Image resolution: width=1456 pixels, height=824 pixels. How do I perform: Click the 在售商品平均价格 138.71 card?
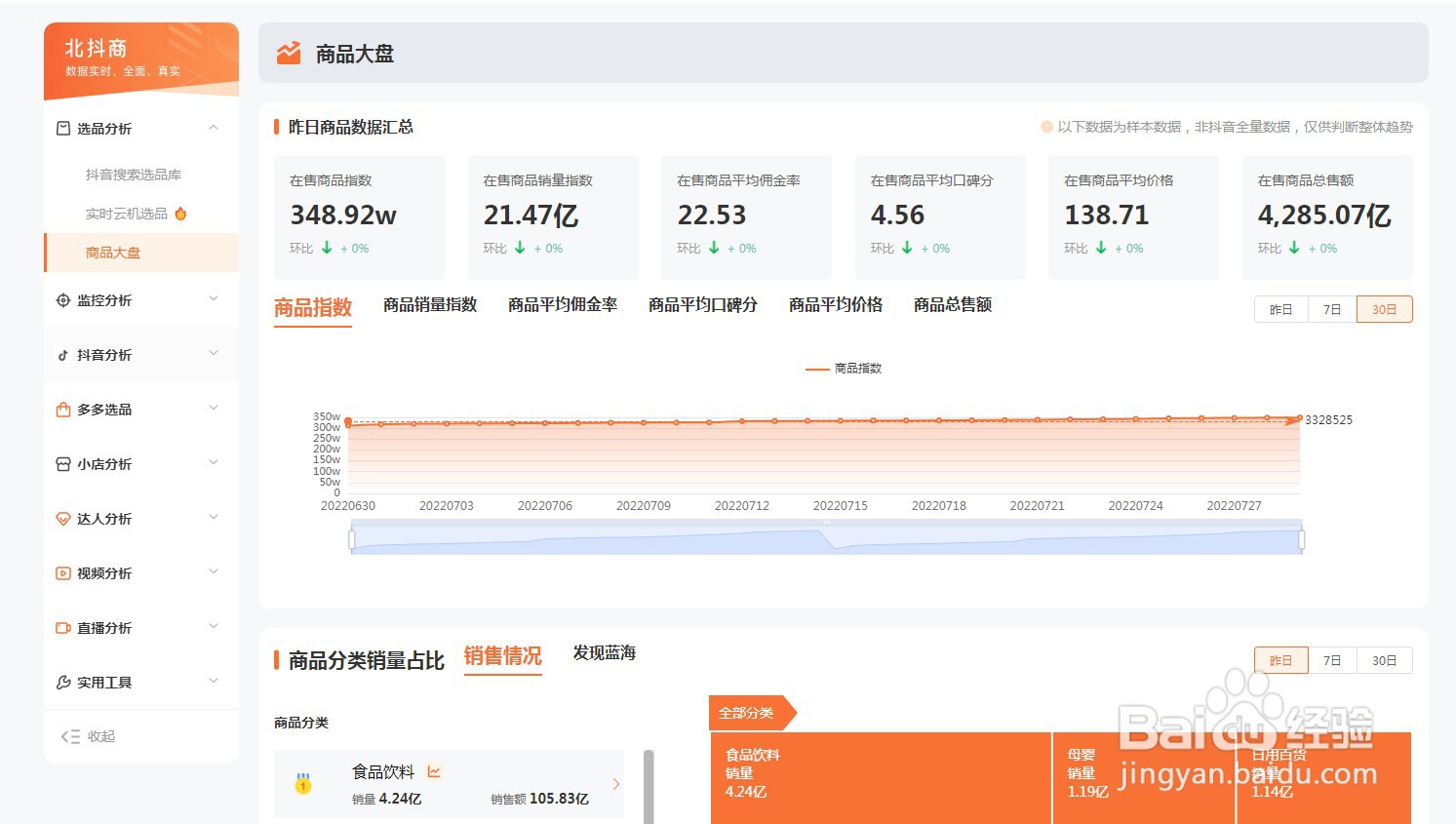tap(1133, 216)
